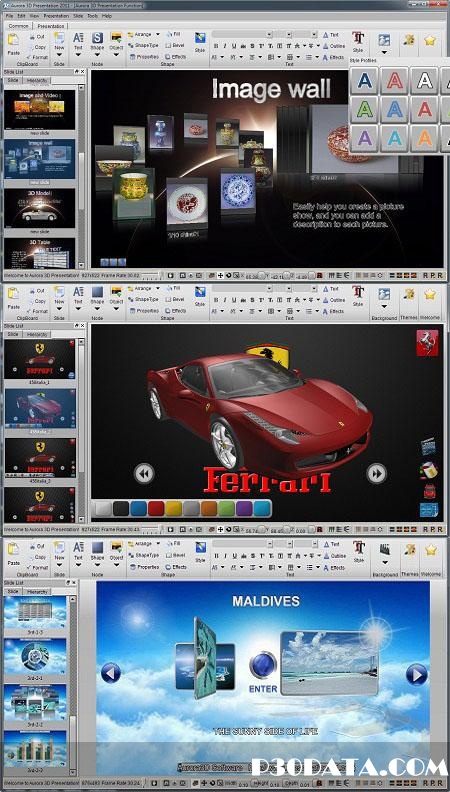Open shape Effects in the bottom window
This screenshot has height=792, width=450.
click(176, 567)
